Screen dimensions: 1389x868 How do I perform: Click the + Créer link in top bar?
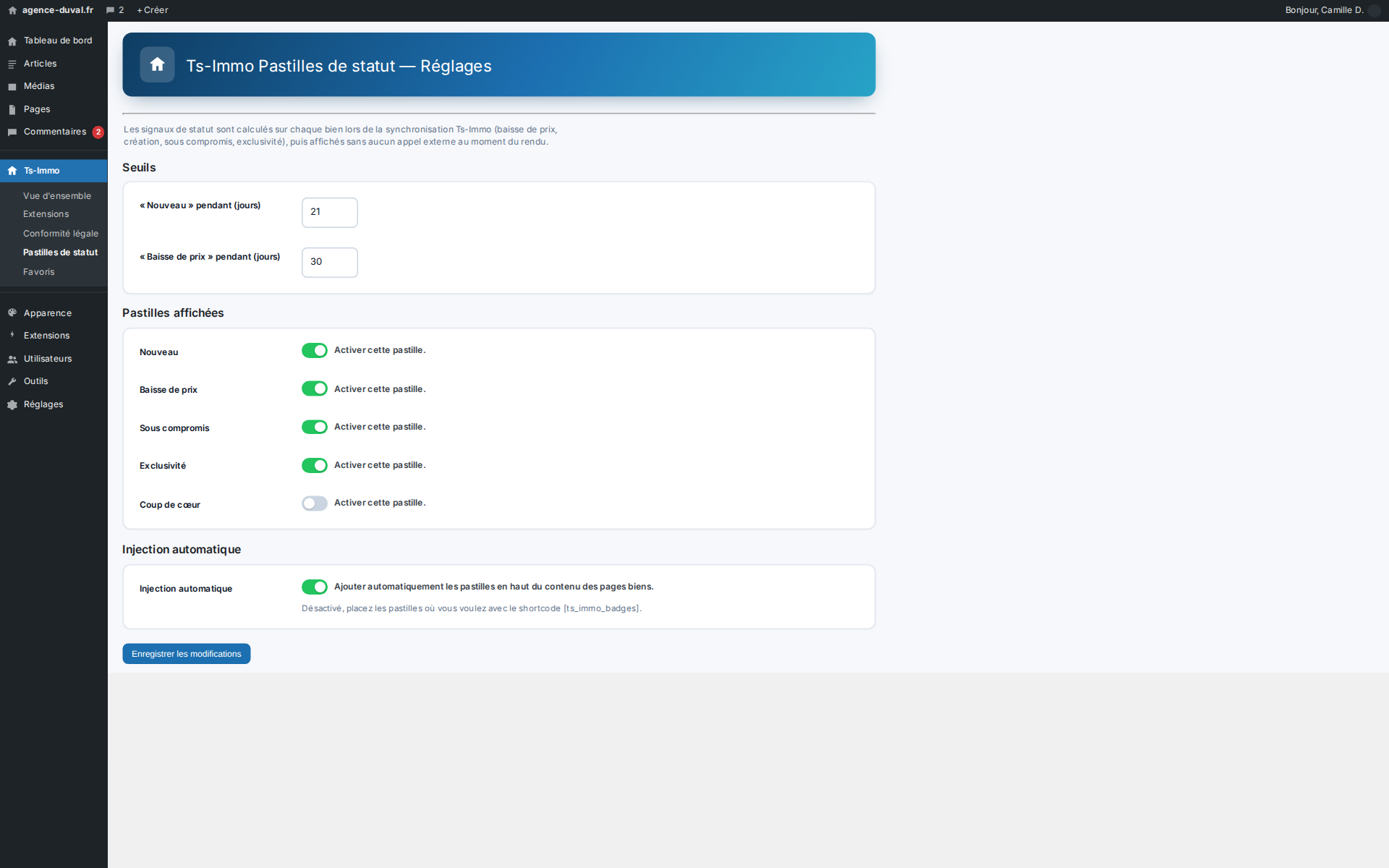coord(153,10)
